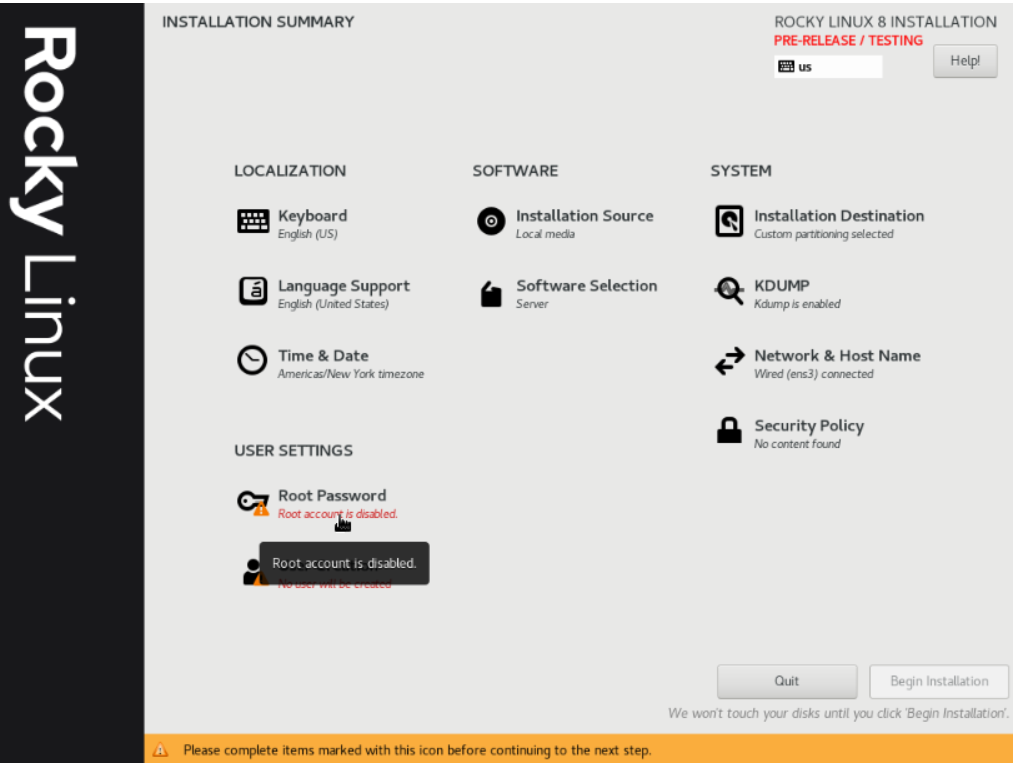Click the 'Please complete items marked' warning message
This screenshot has height=764, width=1017.
[417, 750]
